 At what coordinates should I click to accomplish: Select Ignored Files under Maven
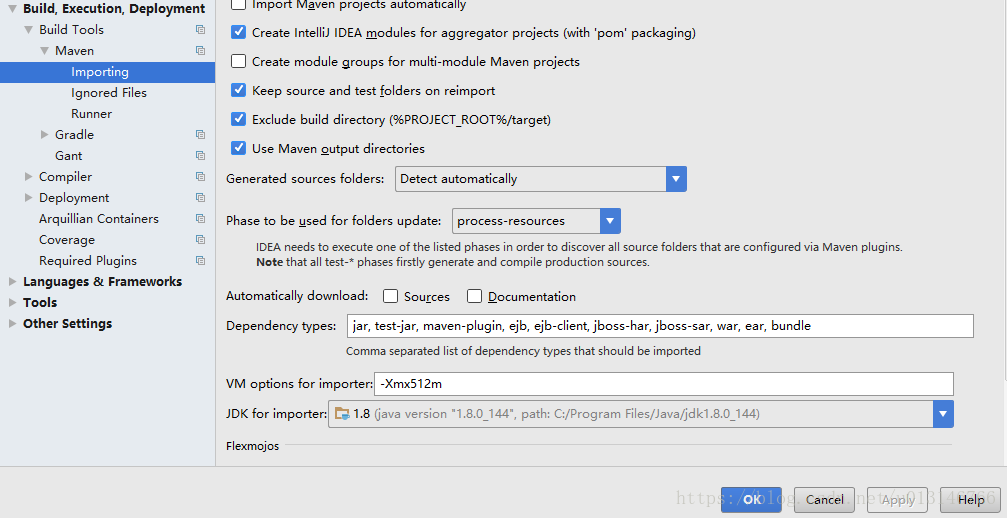point(109,93)
